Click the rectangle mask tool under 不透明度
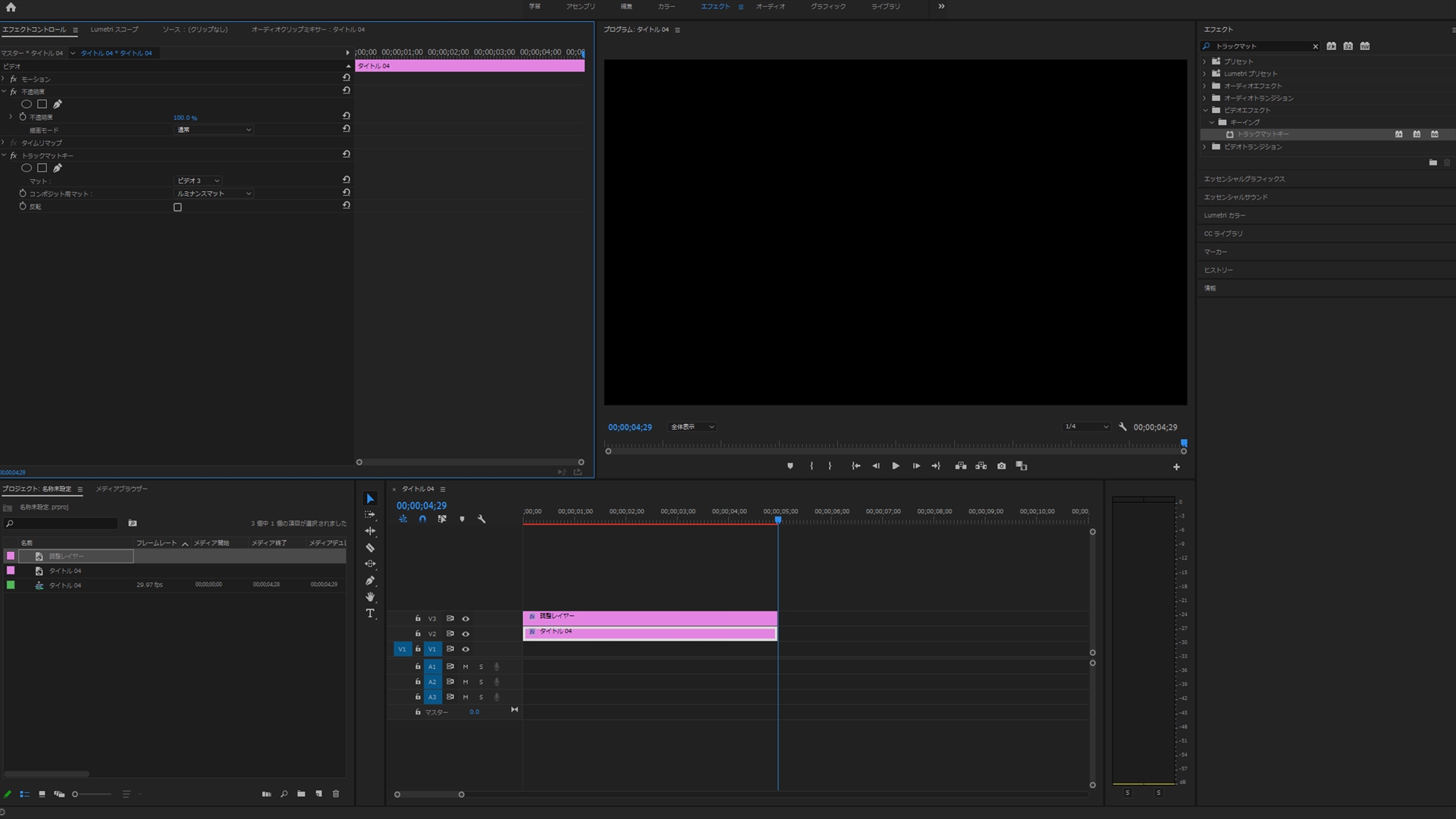The width and height of the screenshot is (1456, 819). 42,105
